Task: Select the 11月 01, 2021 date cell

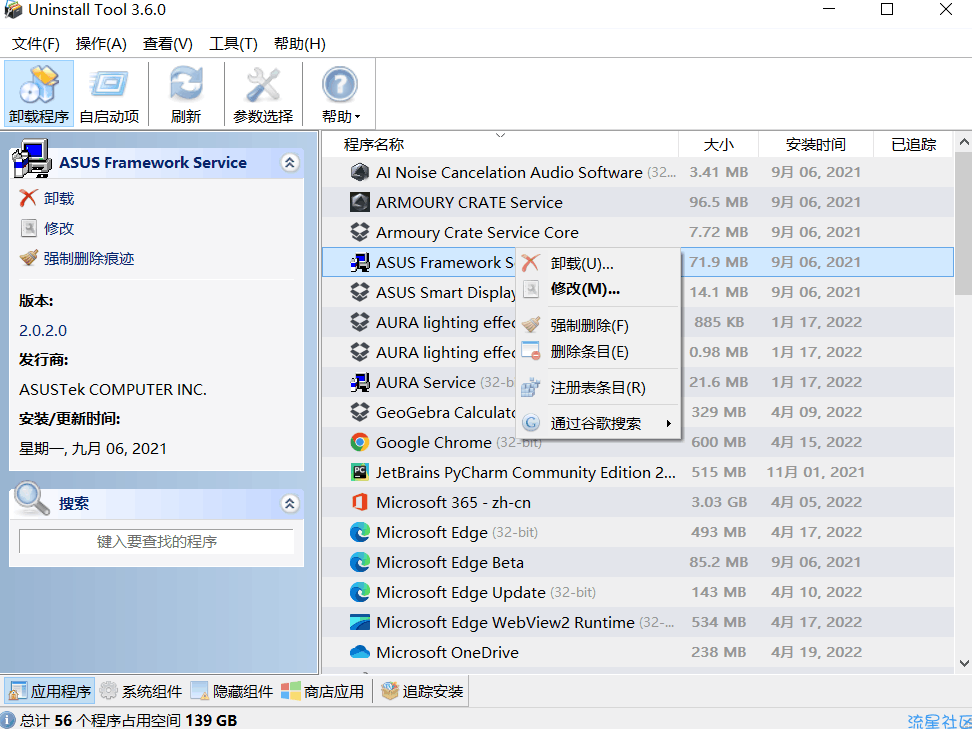Action: pyautogui.click(x=815, y=472)
